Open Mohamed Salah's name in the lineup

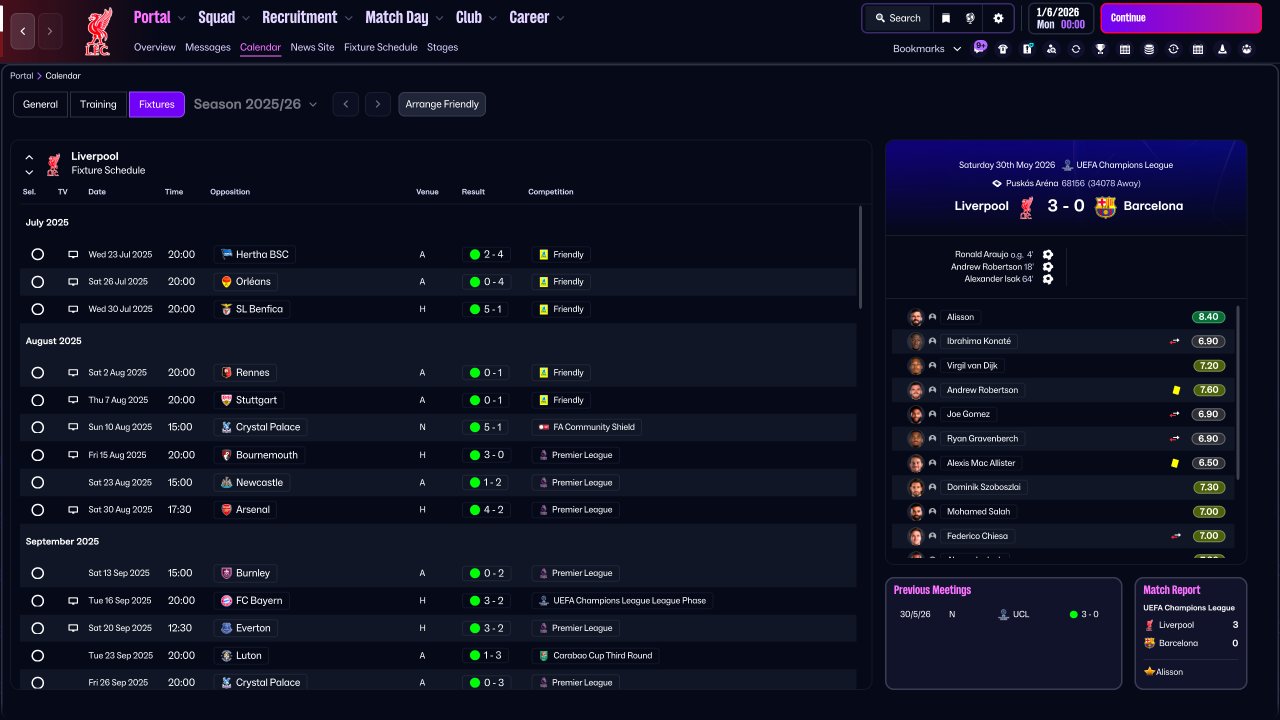coord(979,512)
